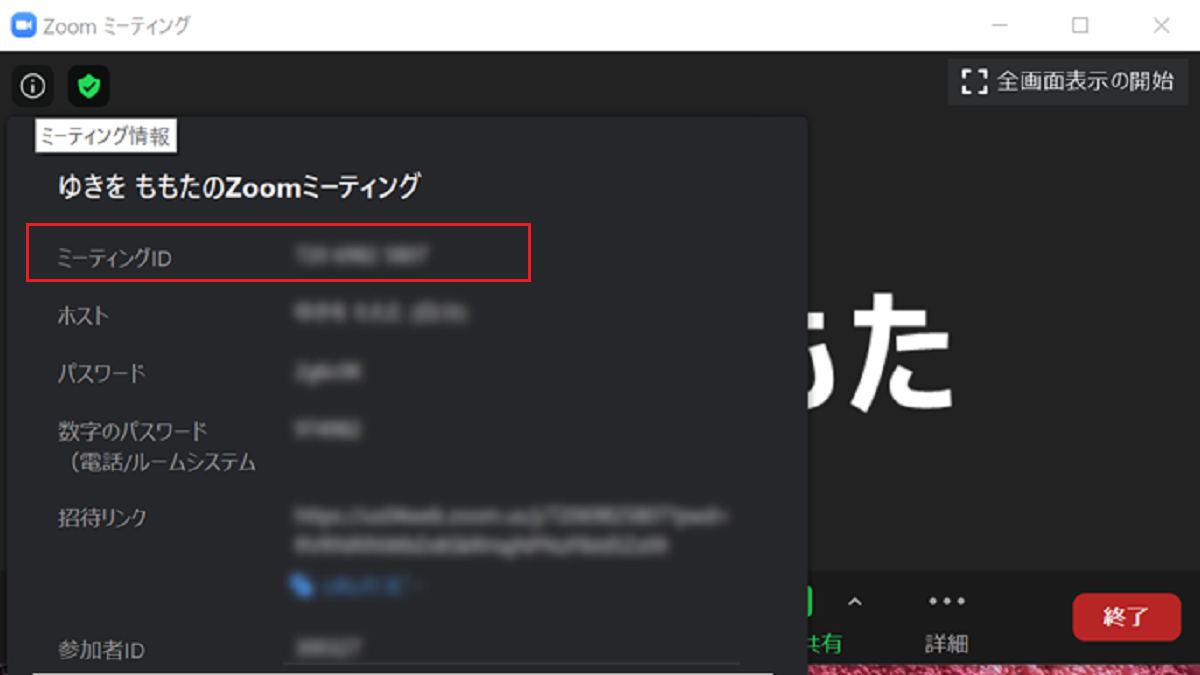Click the Zoom logo in the title bar
Viewport: 1200px width, 675px height.
pyautogui.click(x=23, y=25)
